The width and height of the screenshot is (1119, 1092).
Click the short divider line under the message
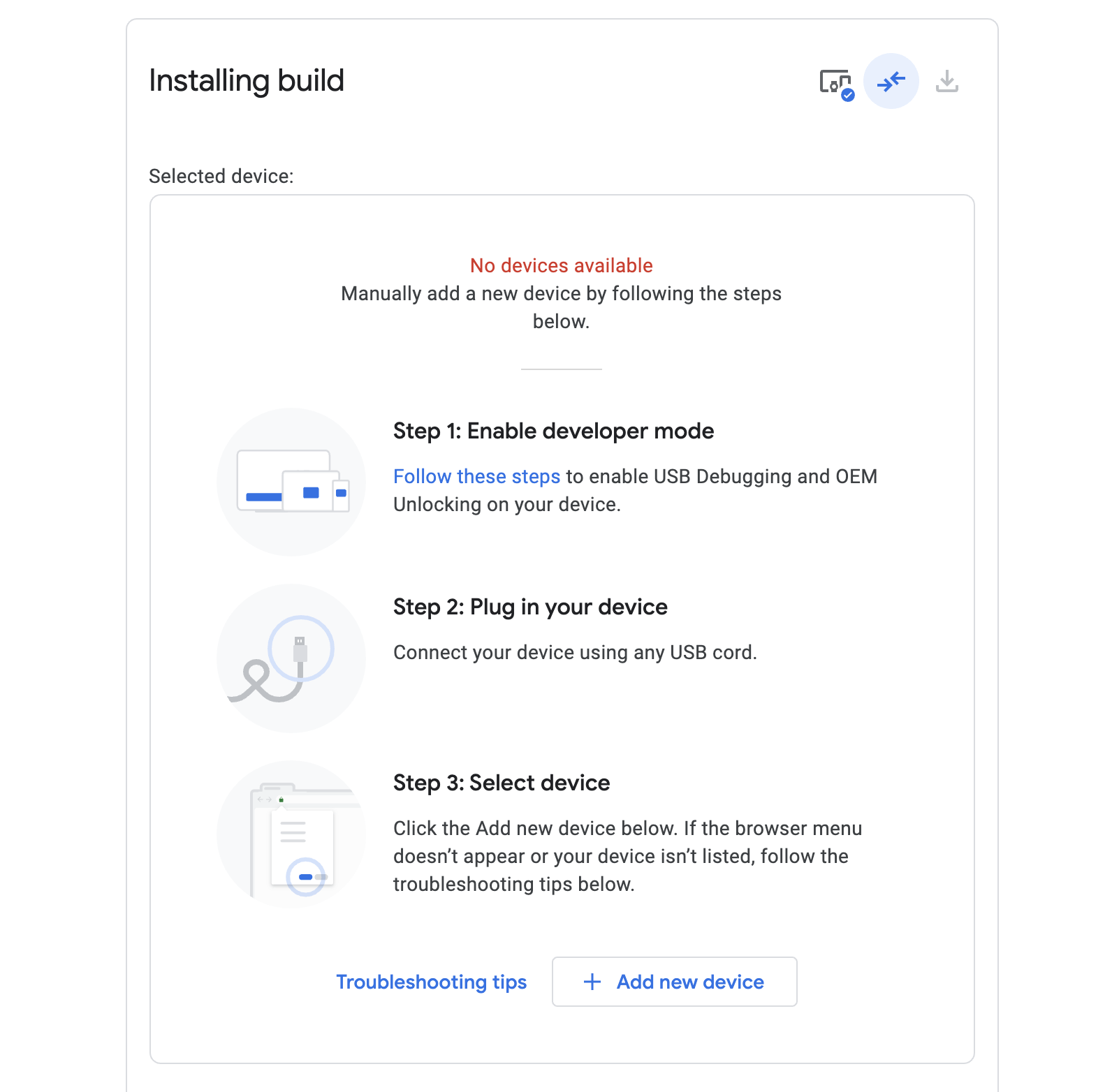tap(561, 369)
